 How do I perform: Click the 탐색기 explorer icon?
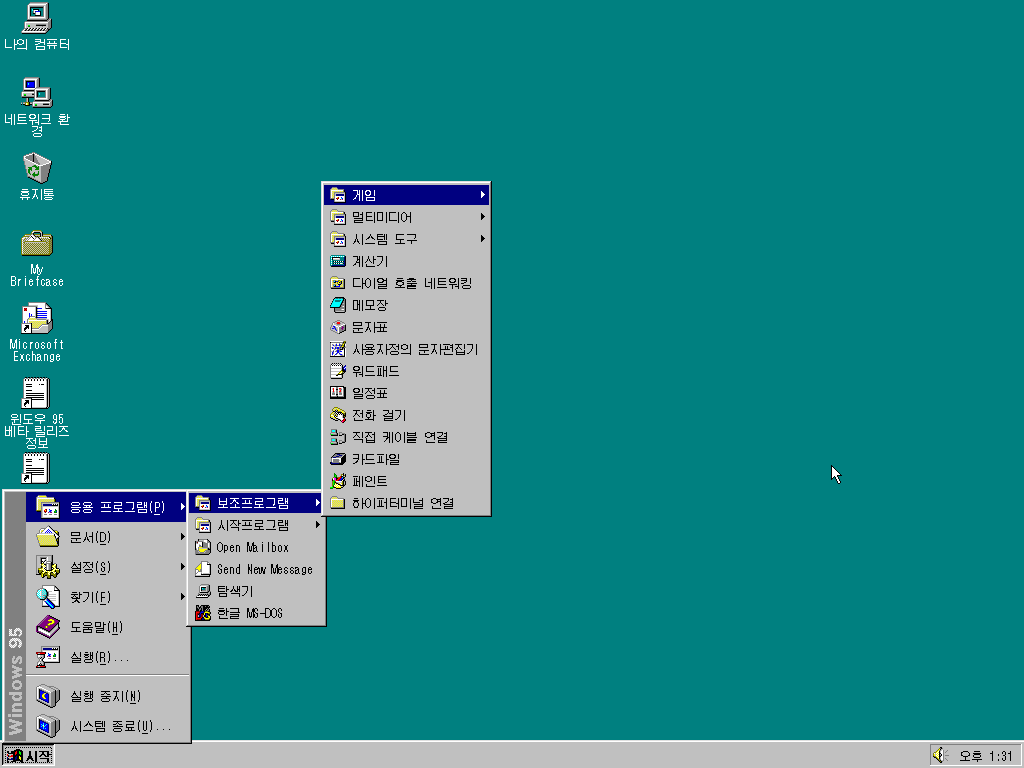pos(203,591)
